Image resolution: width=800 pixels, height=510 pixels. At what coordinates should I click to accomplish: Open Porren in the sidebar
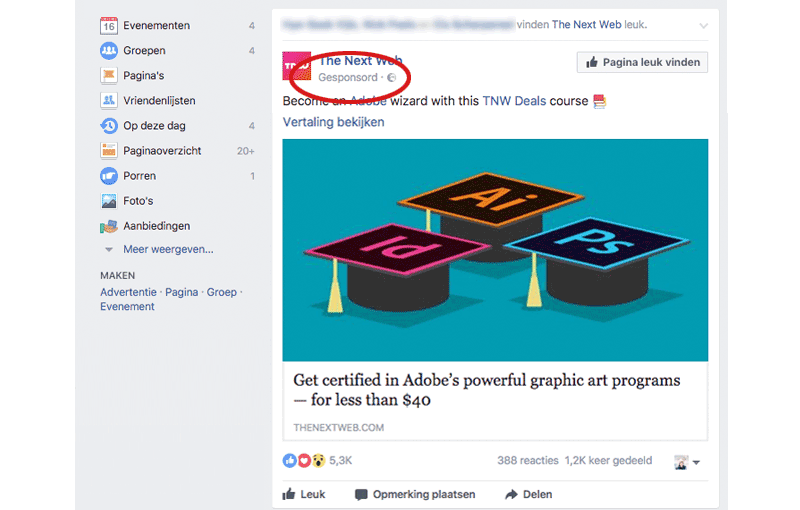tap(140, 176)
